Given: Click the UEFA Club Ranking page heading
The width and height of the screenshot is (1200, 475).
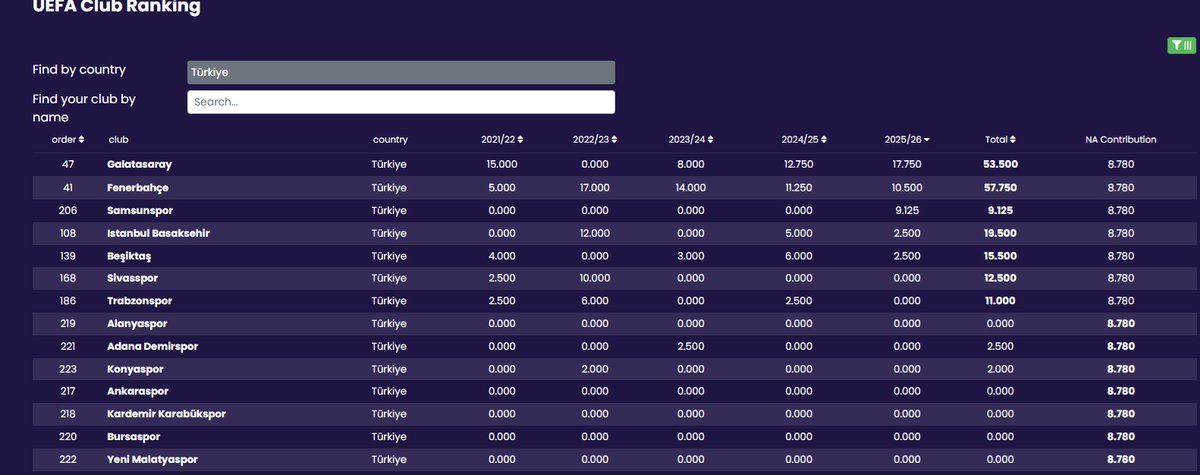Looking at the screenshot, I should point(117,7).
